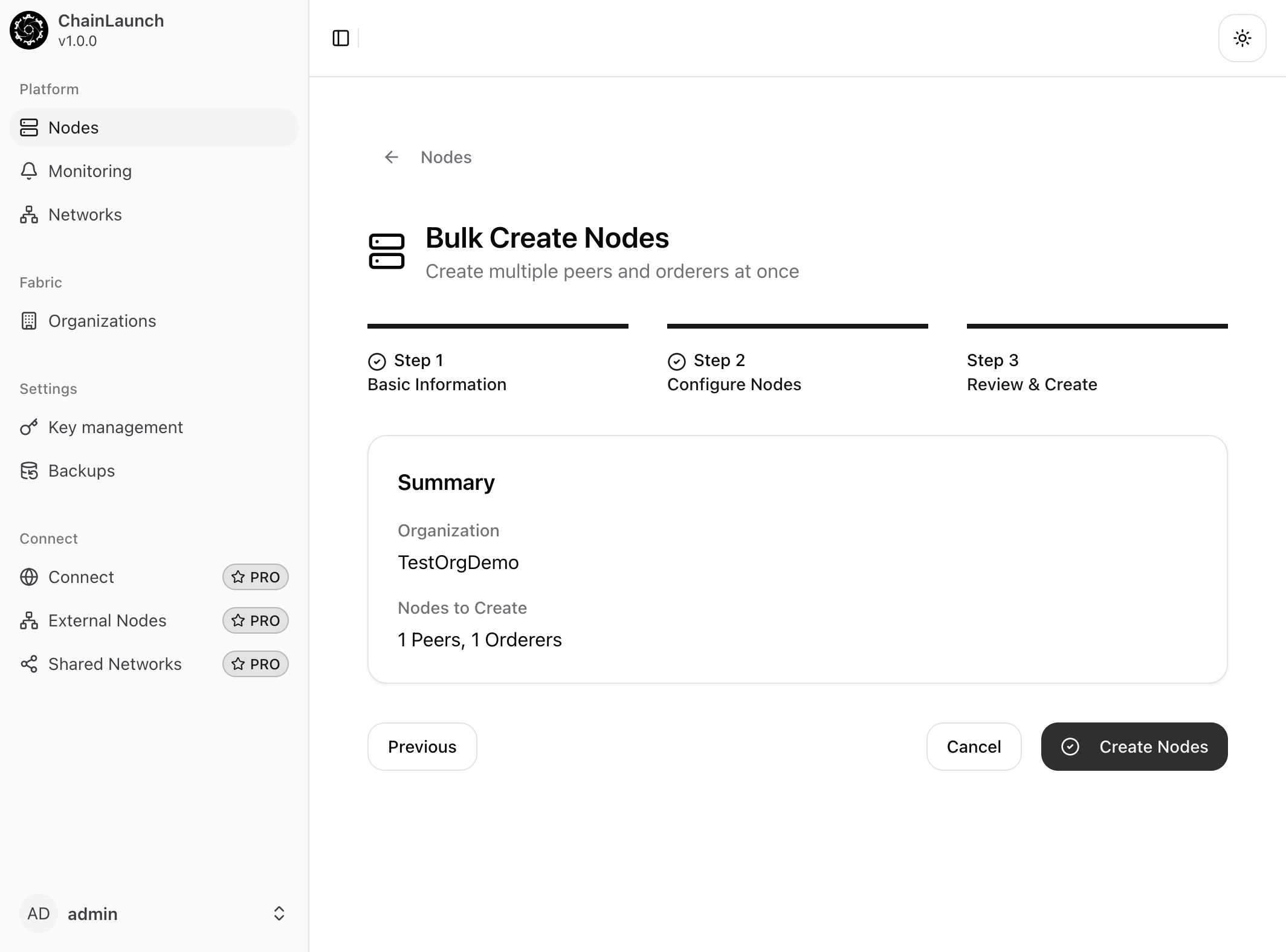Click the back arrow beside Nodes
1286x952 pixels.
click(392, 157)
